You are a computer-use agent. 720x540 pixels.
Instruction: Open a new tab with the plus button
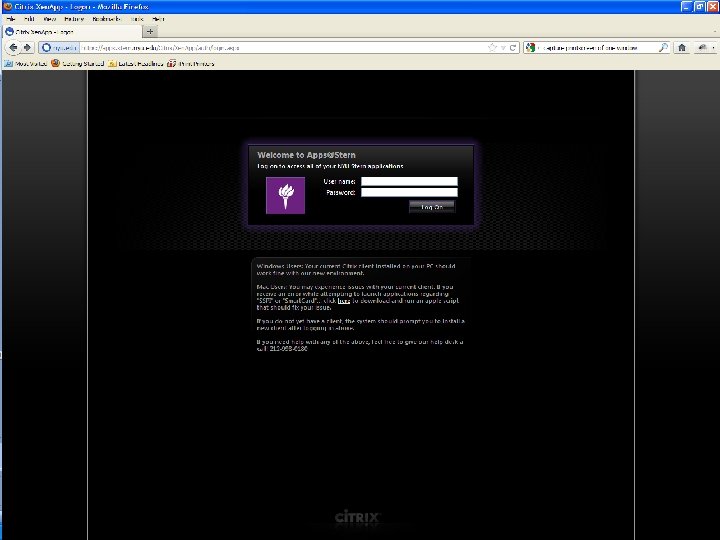(150, 31)
